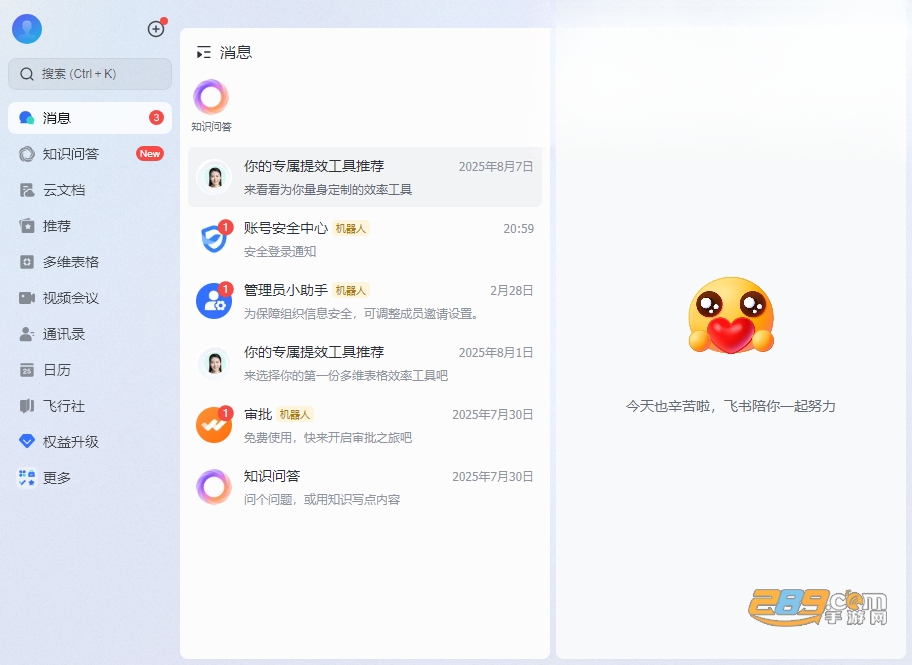Open 管理员小助手 conversation
Viewport: 912px width, 665px height.
(x=365, y=301)
